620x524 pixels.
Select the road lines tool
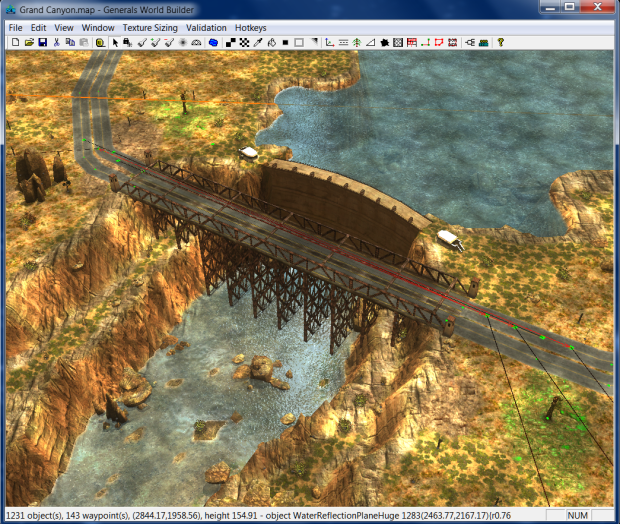tap(343, 42)
